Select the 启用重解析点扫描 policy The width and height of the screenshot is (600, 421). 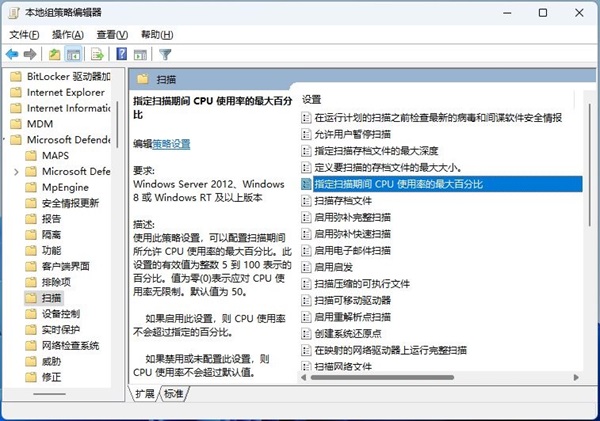346,317
